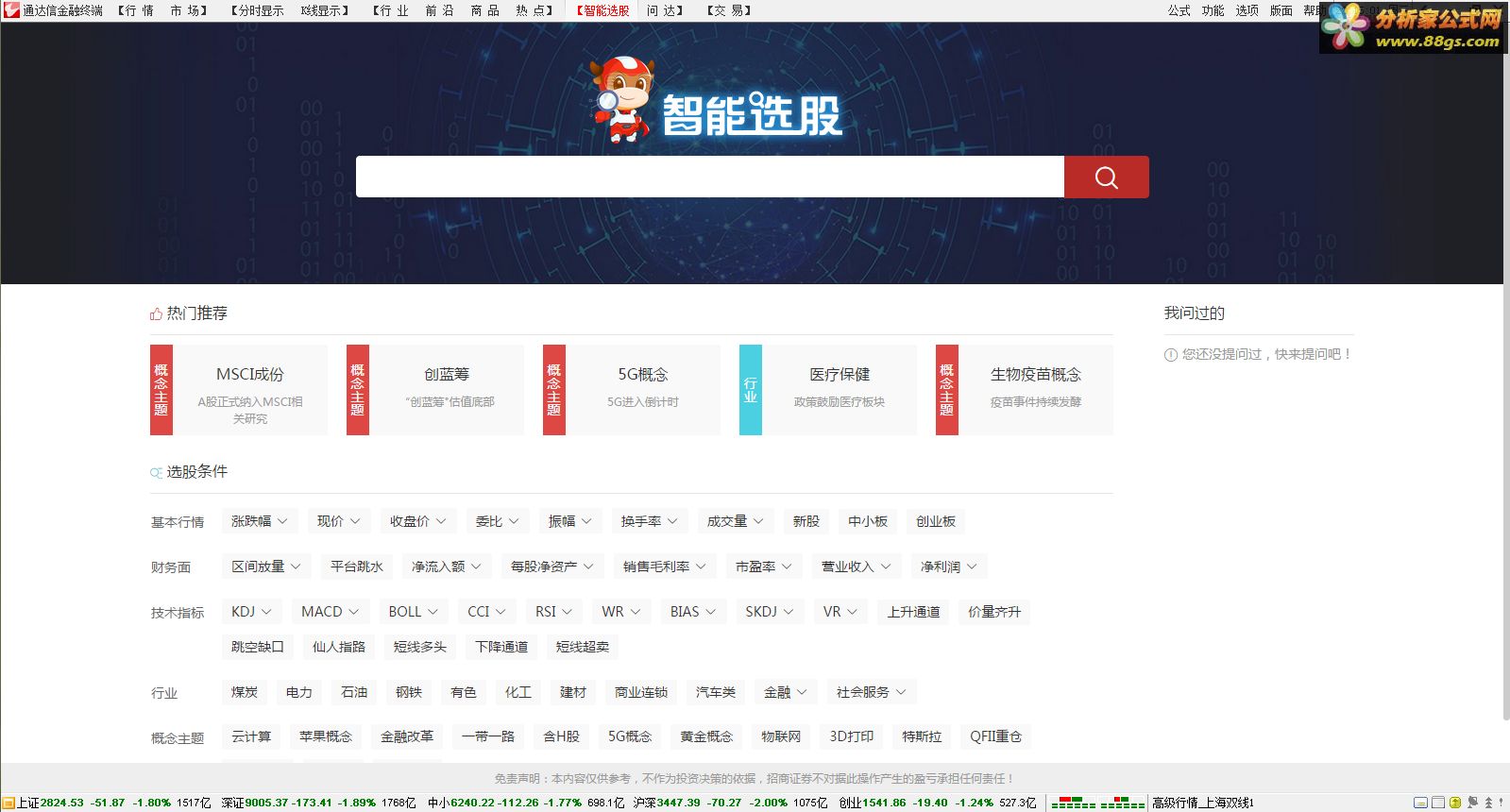Click the 通达信 app logo icon
This screenshot has width=1510, height=812.
click(11, 10)
